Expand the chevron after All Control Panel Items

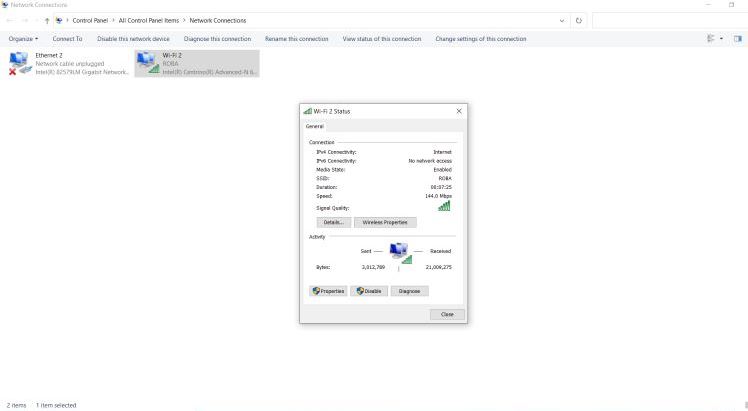(x=184, y=21)
